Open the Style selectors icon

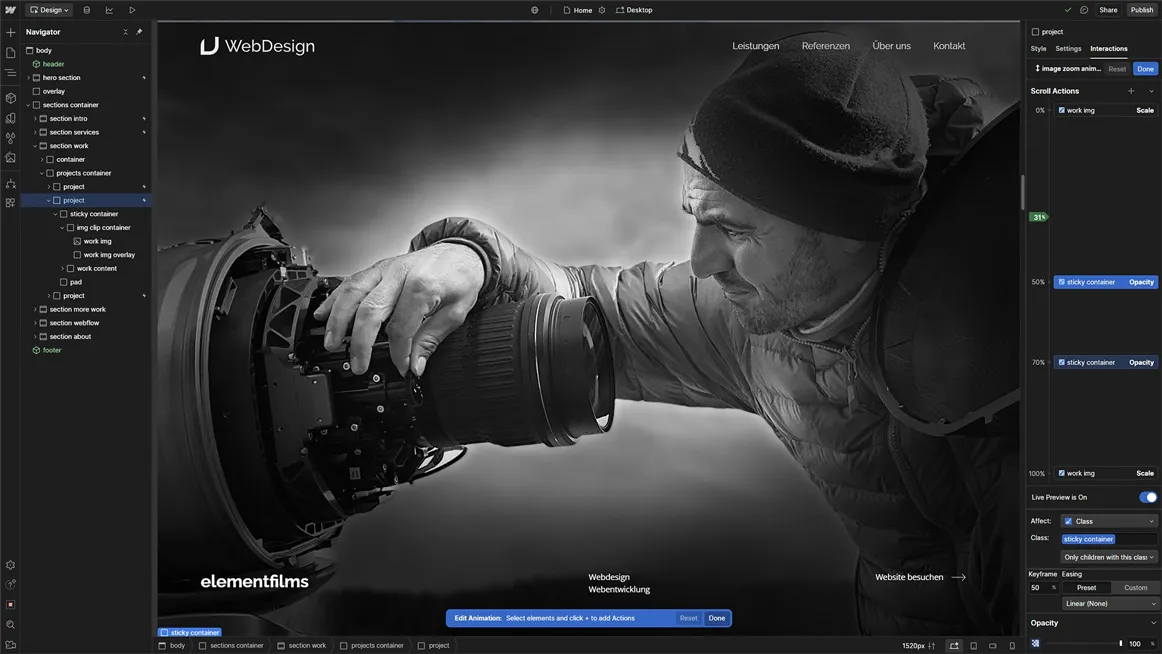(x=10, y=118)
